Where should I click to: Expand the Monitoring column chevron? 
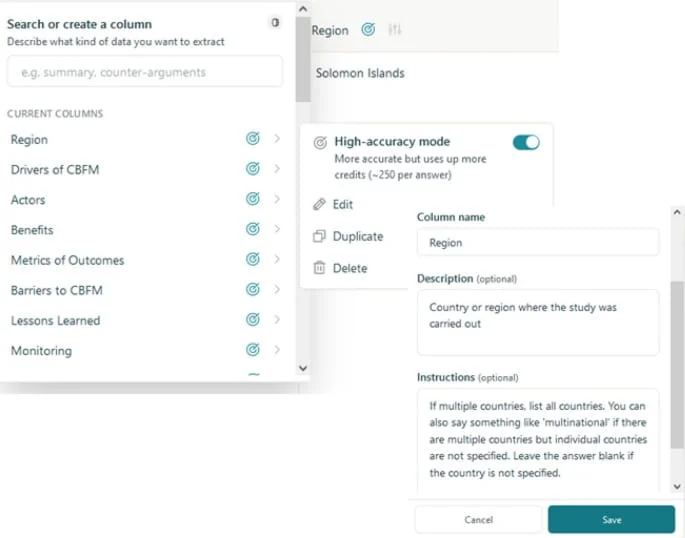pos(277,350)
